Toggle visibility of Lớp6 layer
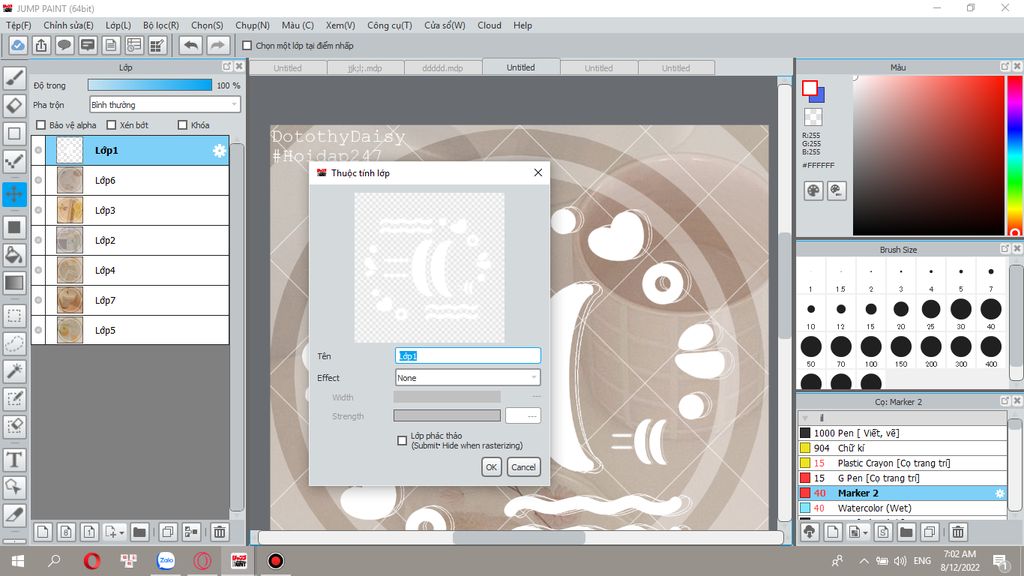Viewport: 1024px width, 576px height. pyautogui.click(x=39, y=180)
